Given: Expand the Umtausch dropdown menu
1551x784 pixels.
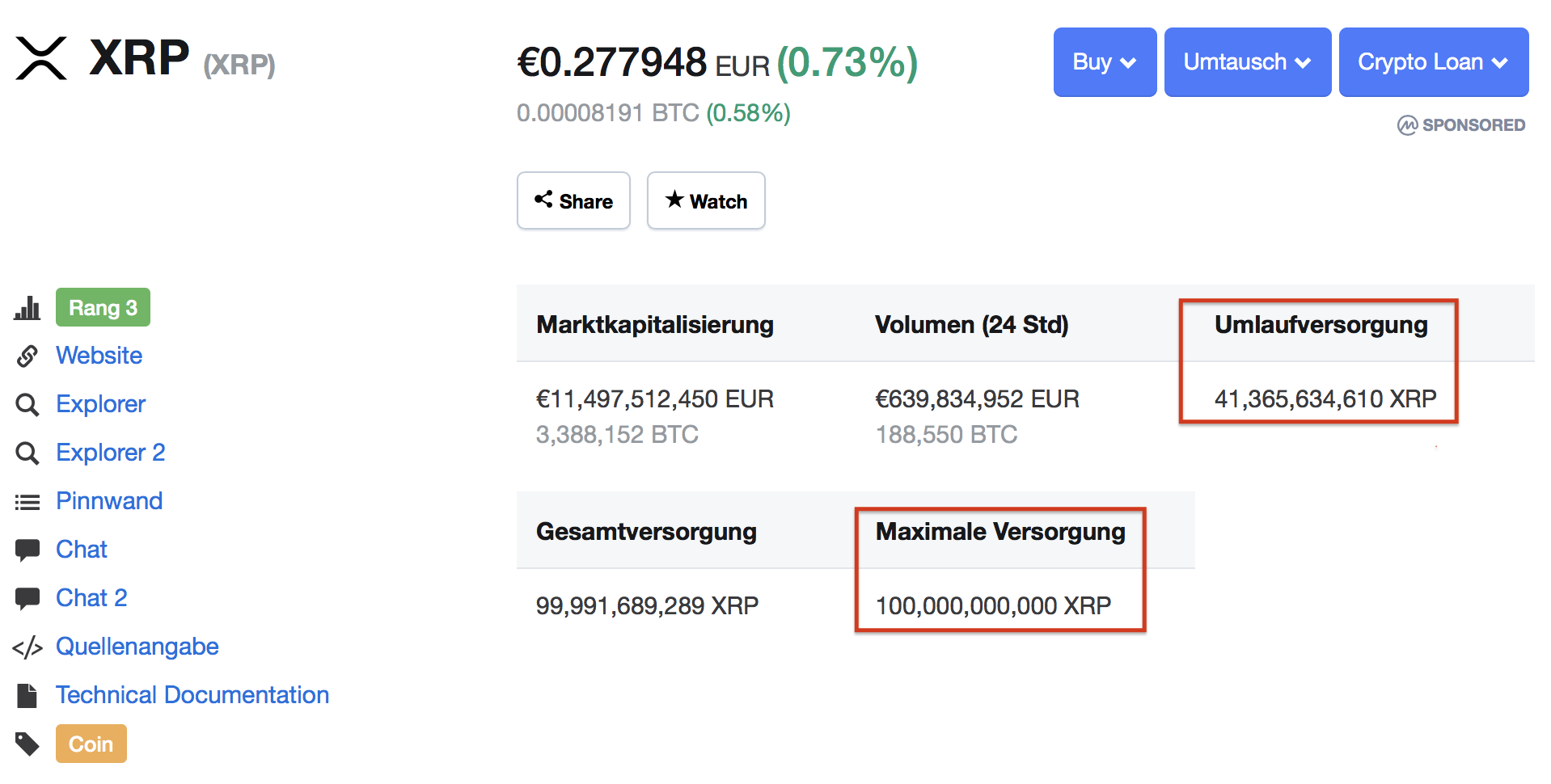Looking at the screenshot, I should point(1247,62).
